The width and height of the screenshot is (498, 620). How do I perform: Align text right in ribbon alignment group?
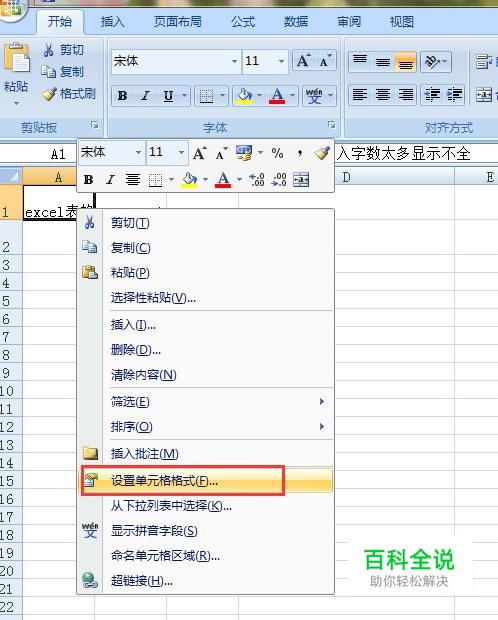pos(405,95)
